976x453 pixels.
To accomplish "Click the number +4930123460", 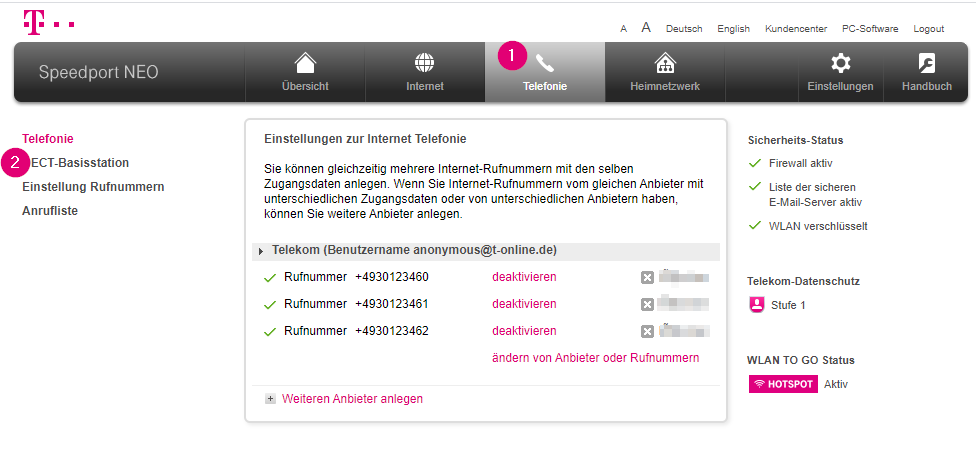I will pyautogui.click(x=392, y=277).
